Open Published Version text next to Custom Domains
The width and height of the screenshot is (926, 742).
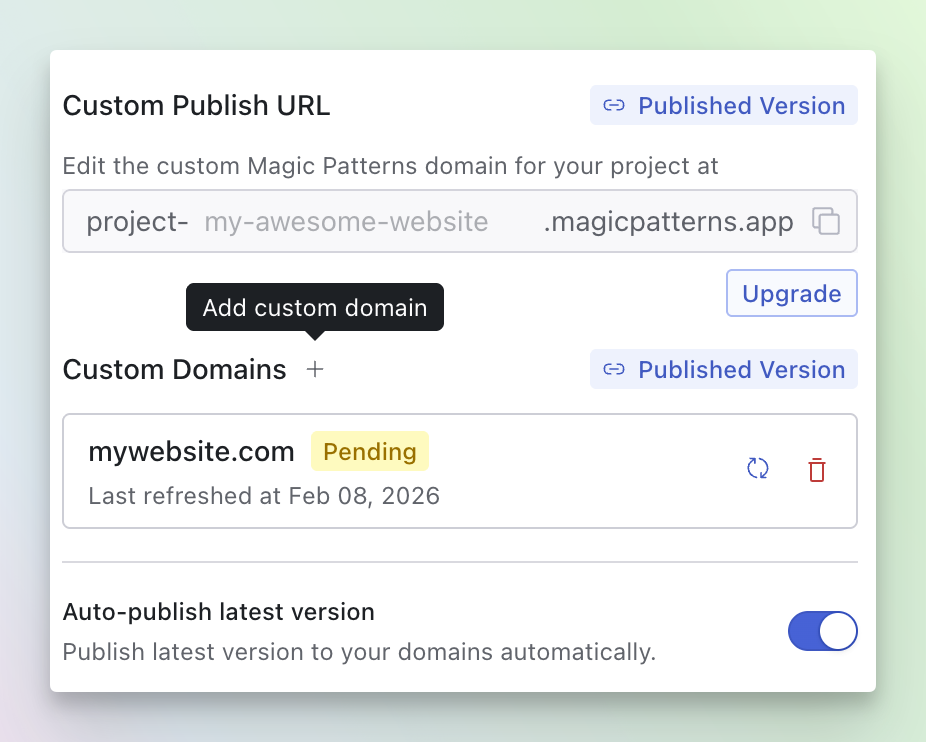[x=741, y=370]
